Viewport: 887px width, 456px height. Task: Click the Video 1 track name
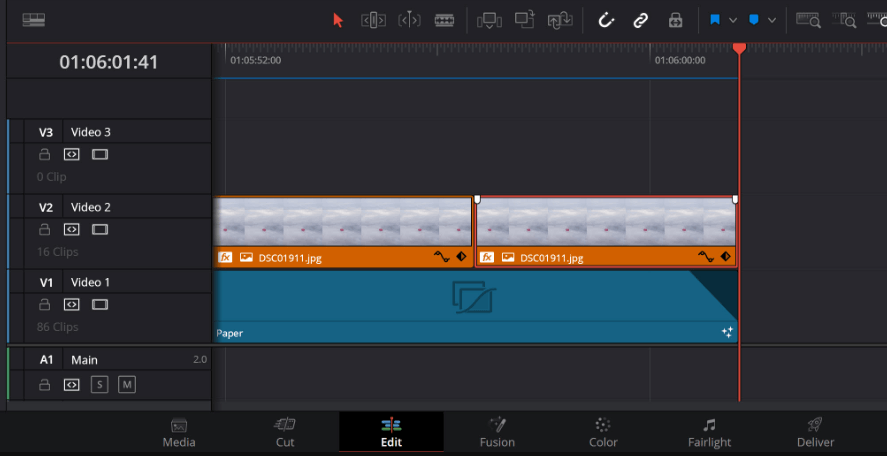[x=91, y=282]
